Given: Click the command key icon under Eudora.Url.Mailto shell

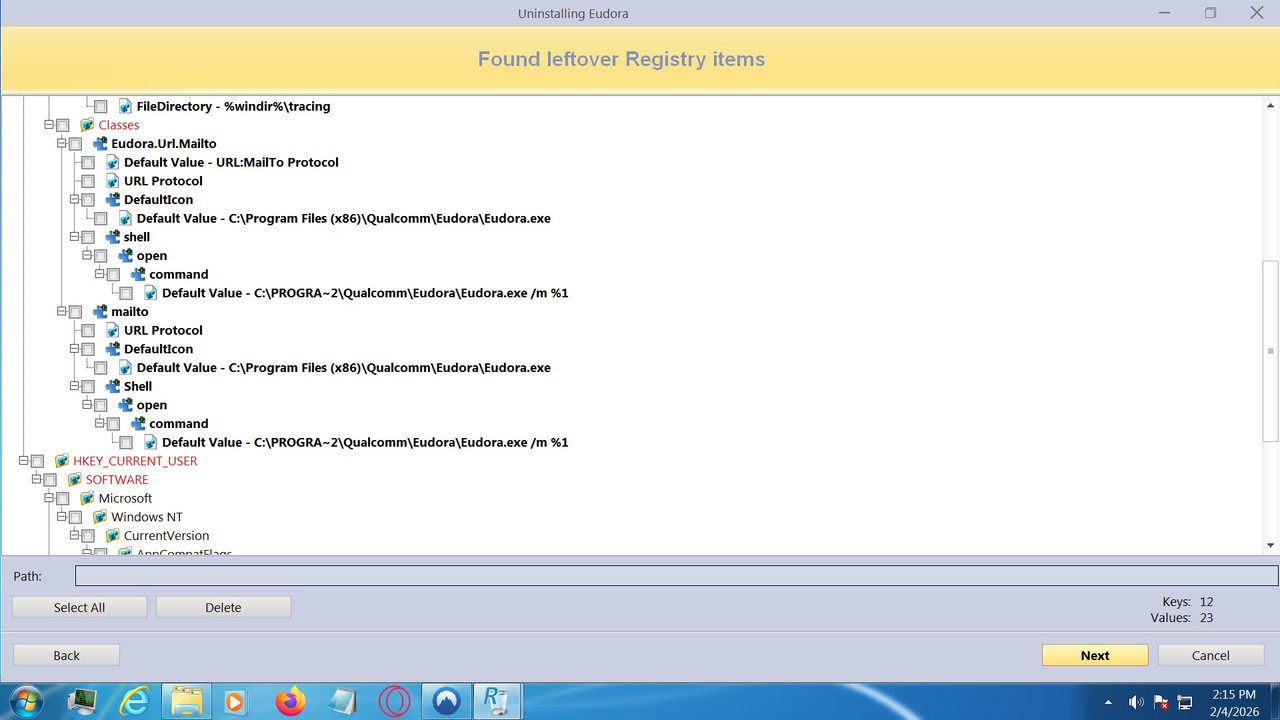Looking at the screenshot, I should click(x=138, y=274).
